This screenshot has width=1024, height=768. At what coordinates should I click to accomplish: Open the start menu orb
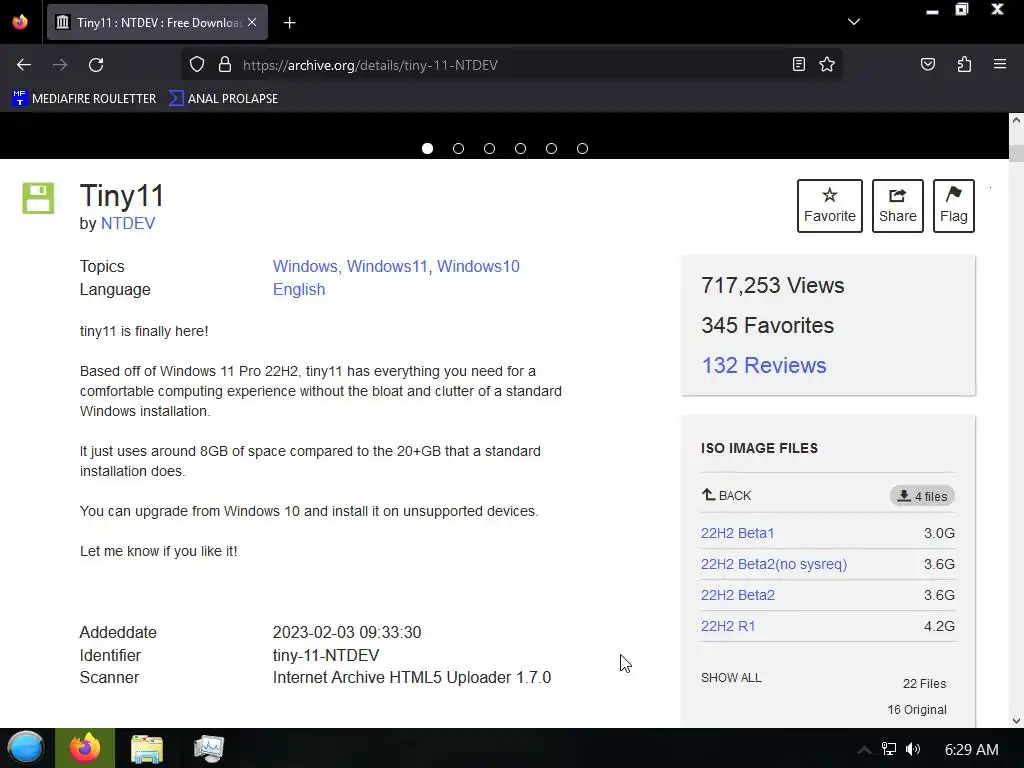pos(26,748)
